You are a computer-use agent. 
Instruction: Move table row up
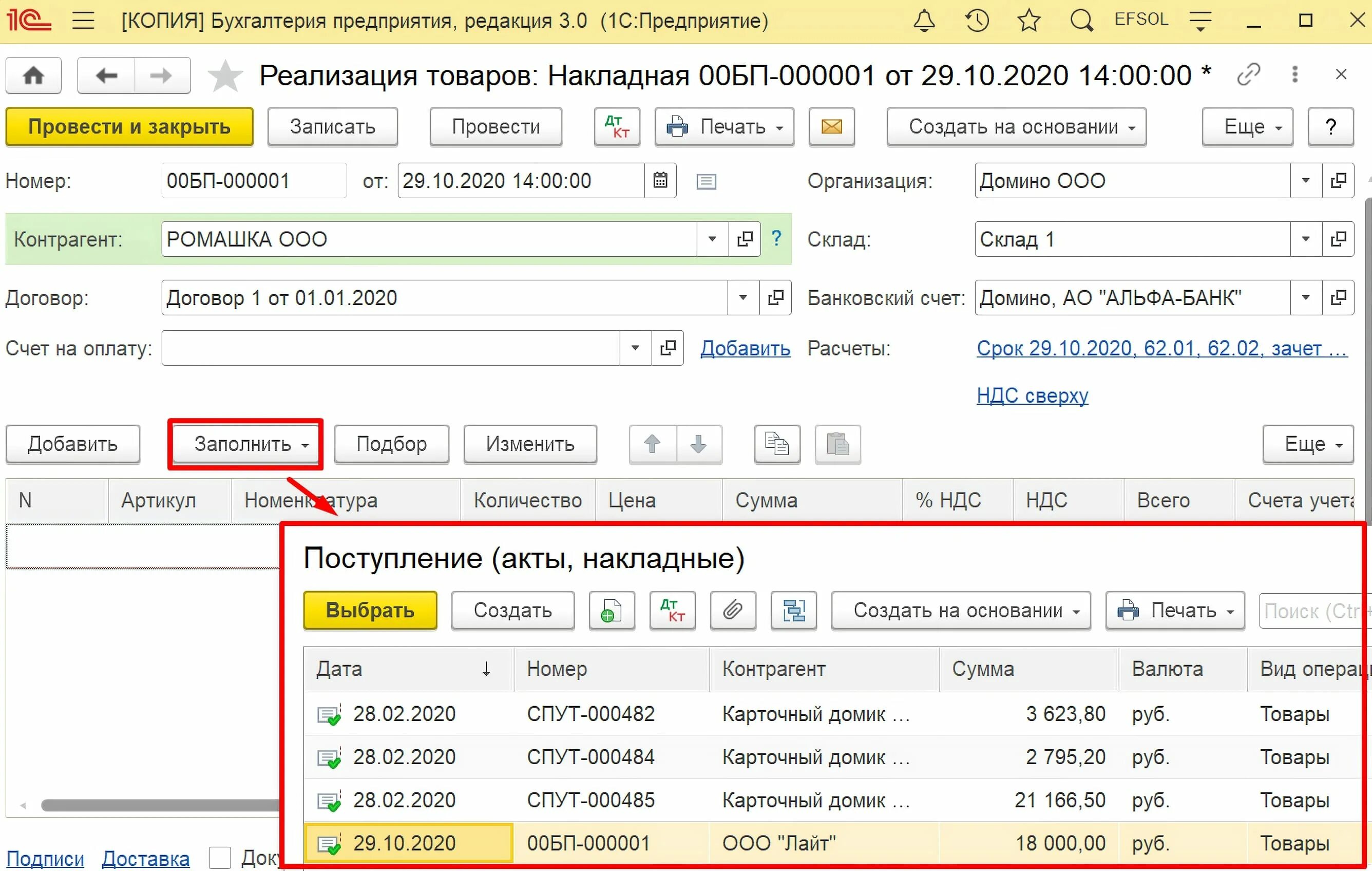[653, 444]
